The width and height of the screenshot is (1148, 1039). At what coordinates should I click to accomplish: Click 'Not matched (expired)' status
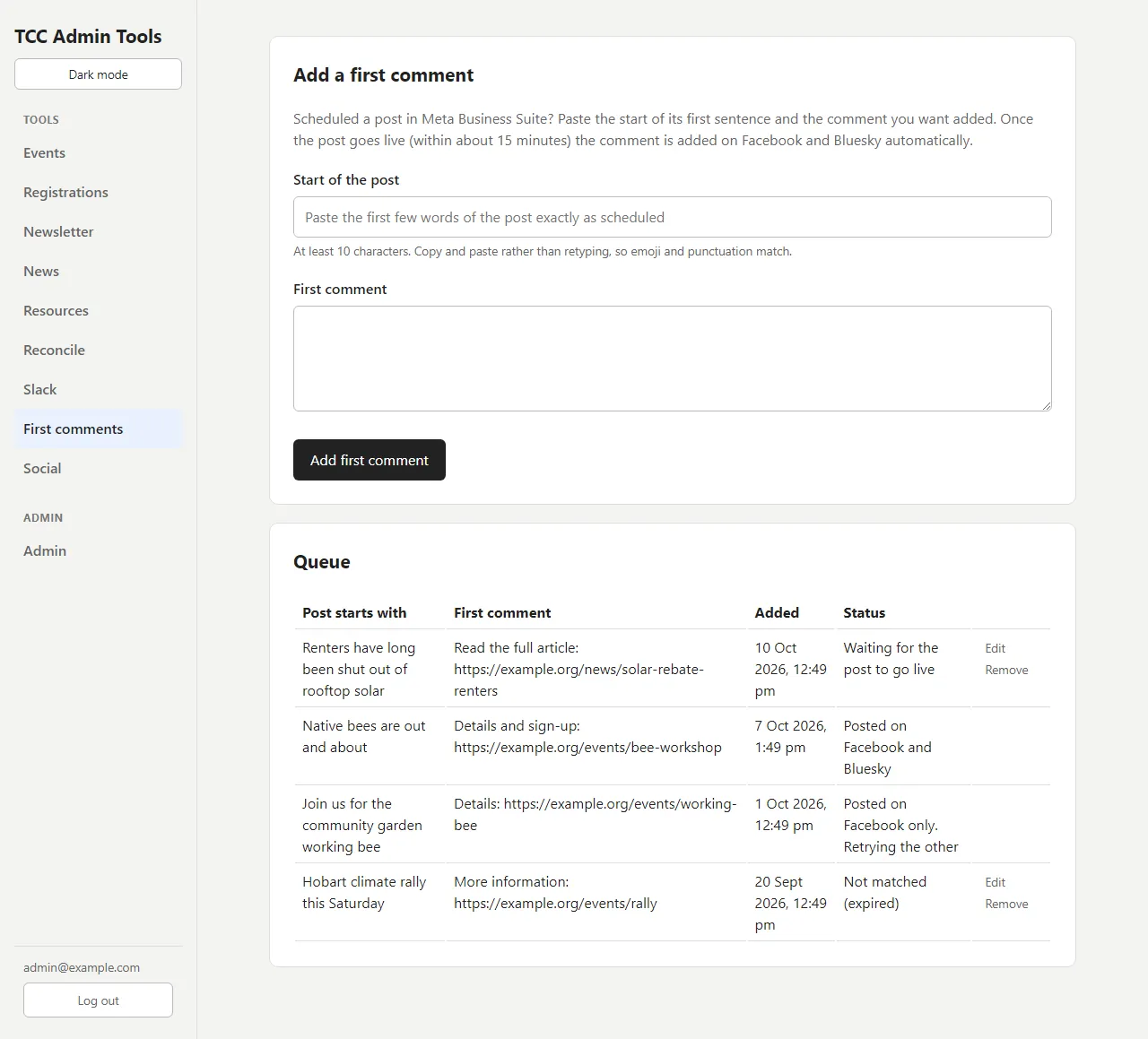(885, 893)
